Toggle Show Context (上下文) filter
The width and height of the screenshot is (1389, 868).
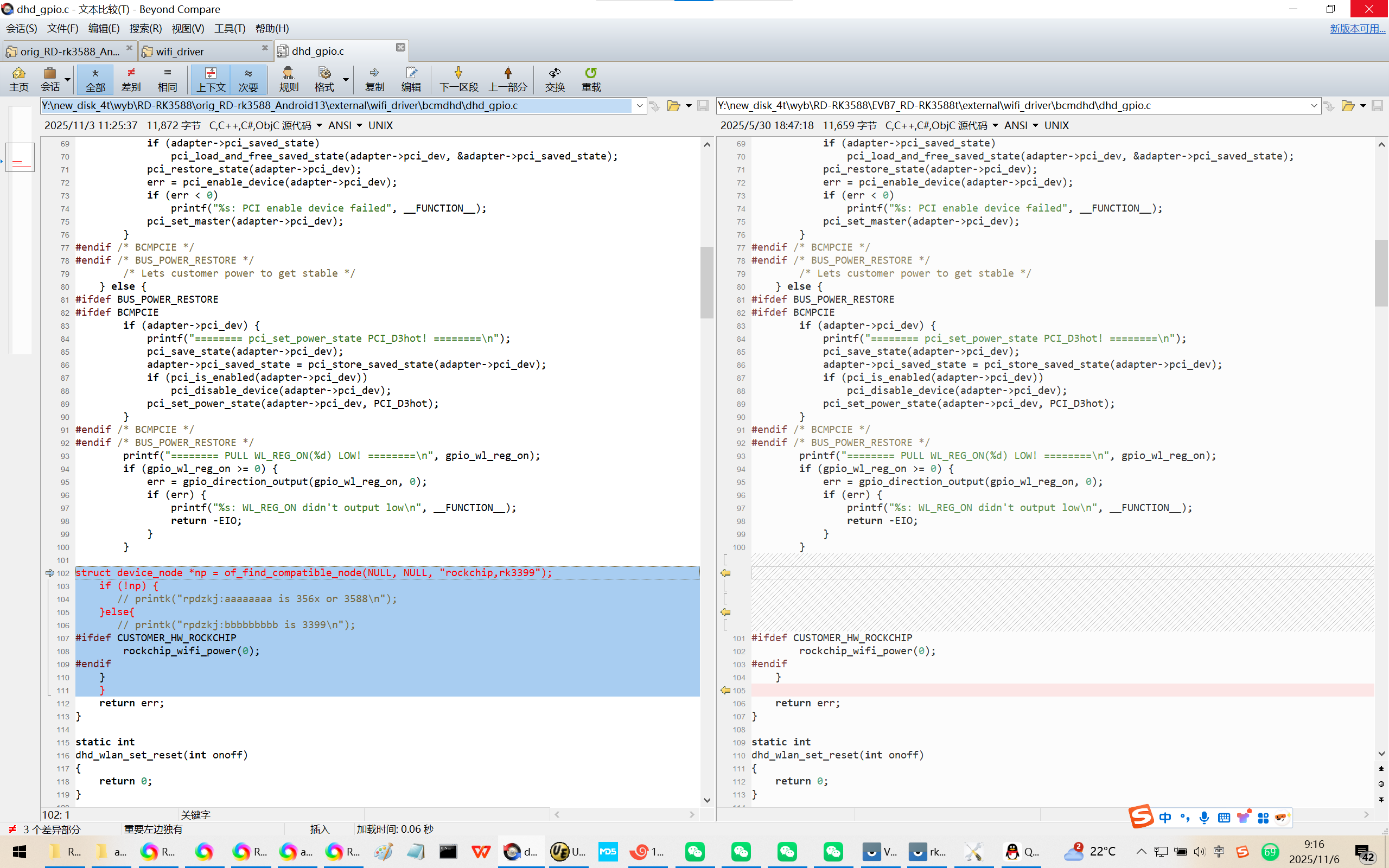pos(211,79)
